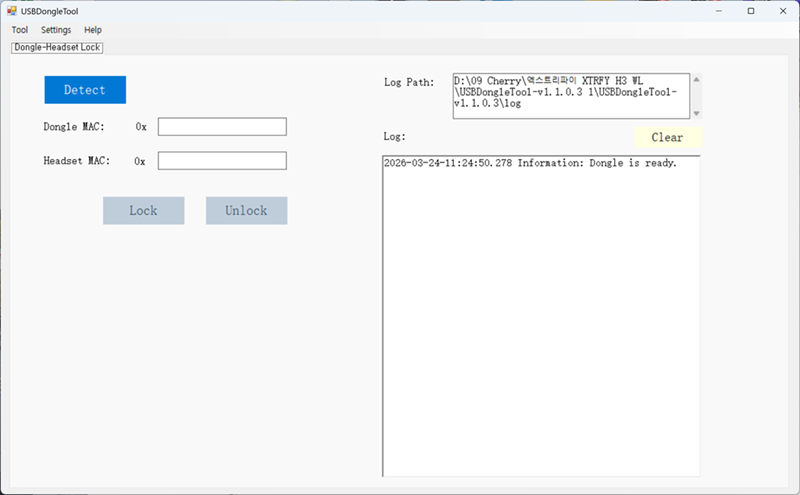Select the 'Dongle is ready' log entry
Image resolution: width=800 pixels, height=495 pixels.
pos(530,163)
